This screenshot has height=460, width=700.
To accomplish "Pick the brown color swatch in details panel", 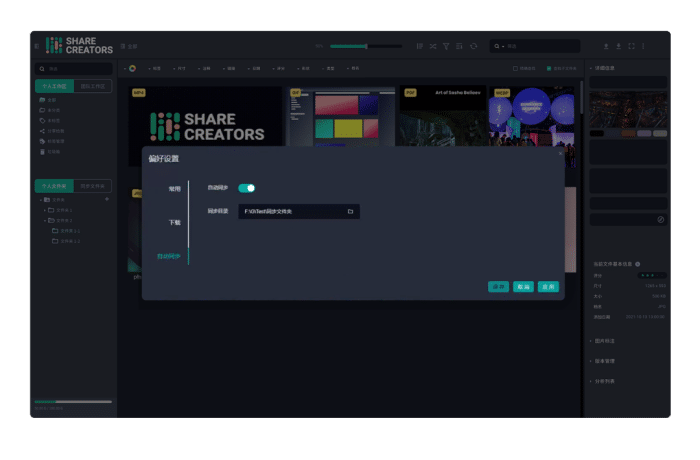I will 628,134.
